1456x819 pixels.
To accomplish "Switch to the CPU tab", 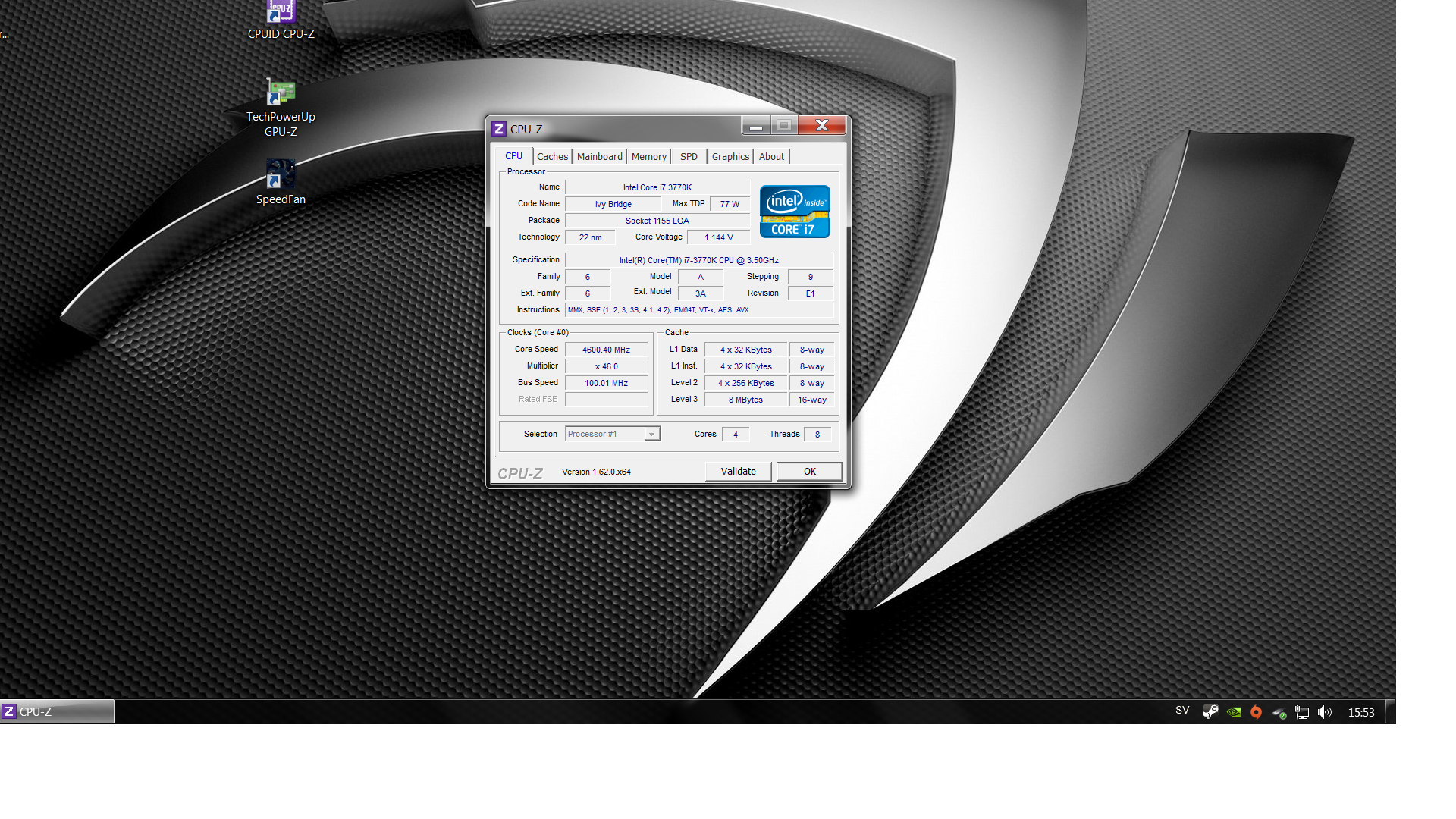I will tap(514, 156).
